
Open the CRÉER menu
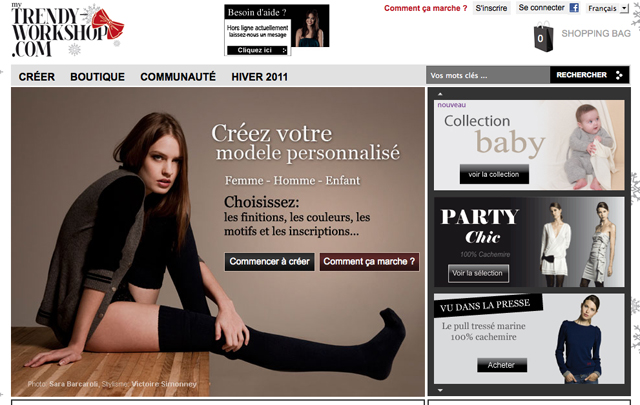pos(37,77)
